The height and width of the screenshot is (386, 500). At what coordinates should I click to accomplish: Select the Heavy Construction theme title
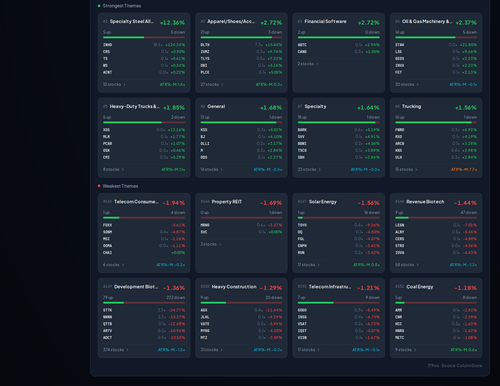point(234,287)
